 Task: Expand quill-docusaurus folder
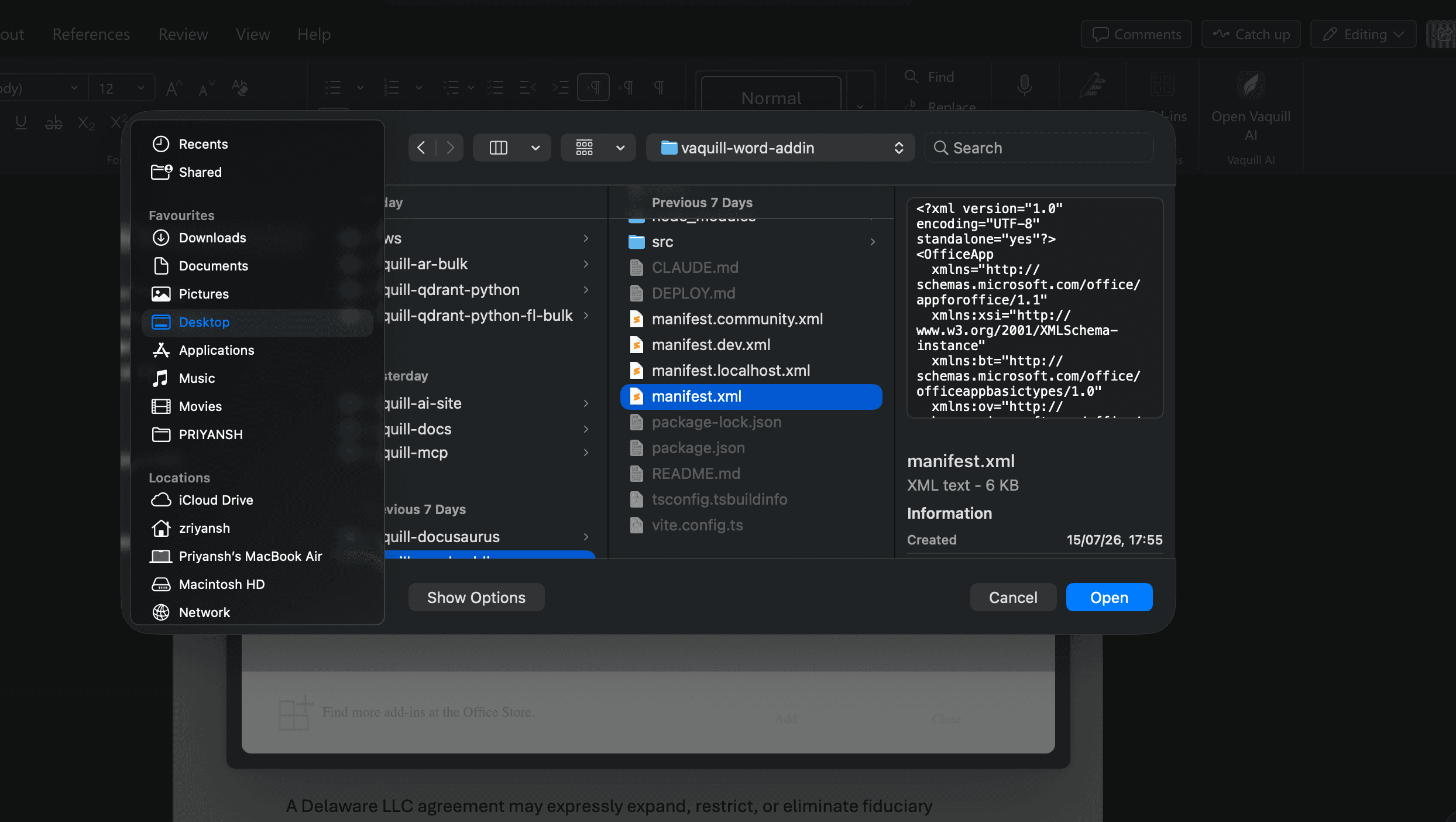[586, 537]
